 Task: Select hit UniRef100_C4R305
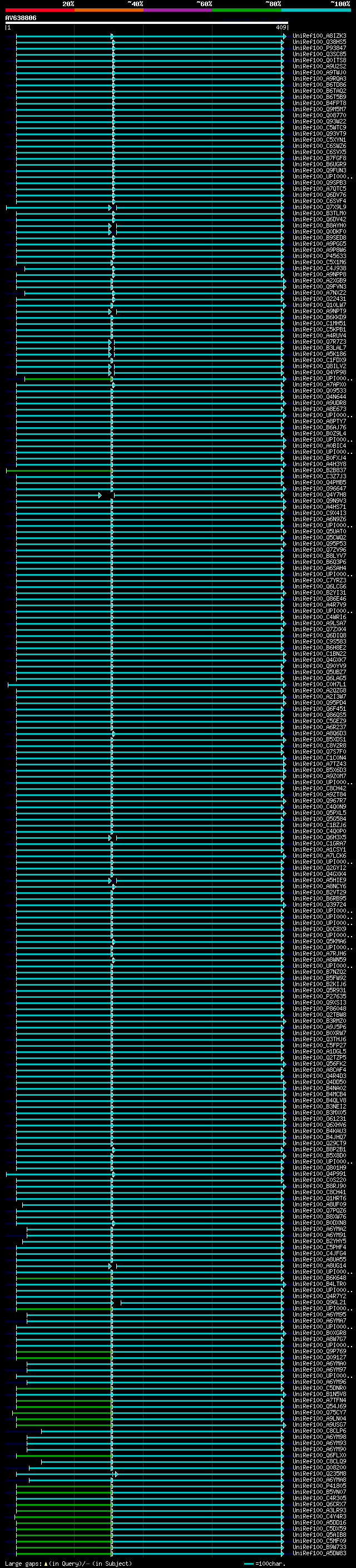(319, 1498)
